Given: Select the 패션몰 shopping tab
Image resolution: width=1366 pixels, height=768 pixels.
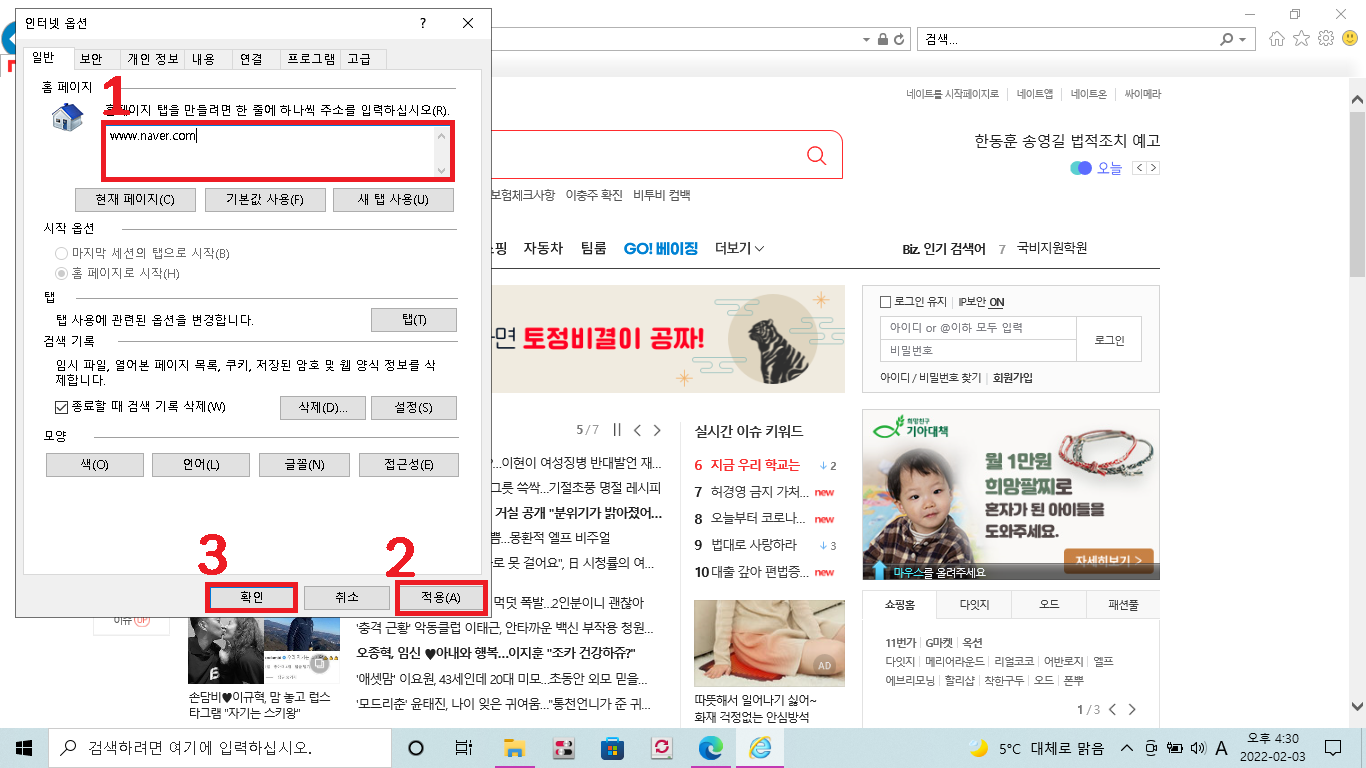Looking at the screenshot, I should 1123,605.
